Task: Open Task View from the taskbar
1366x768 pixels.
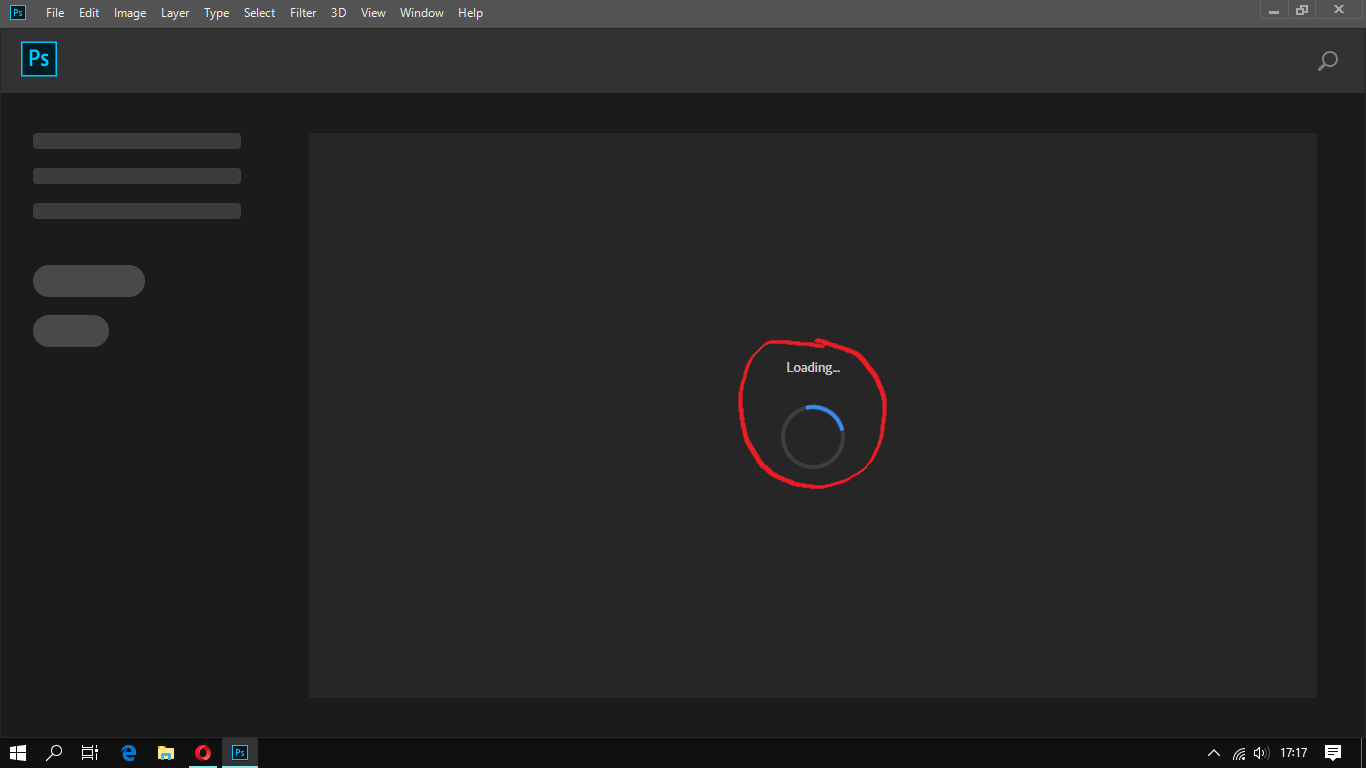Action: (x=90, y=753)
